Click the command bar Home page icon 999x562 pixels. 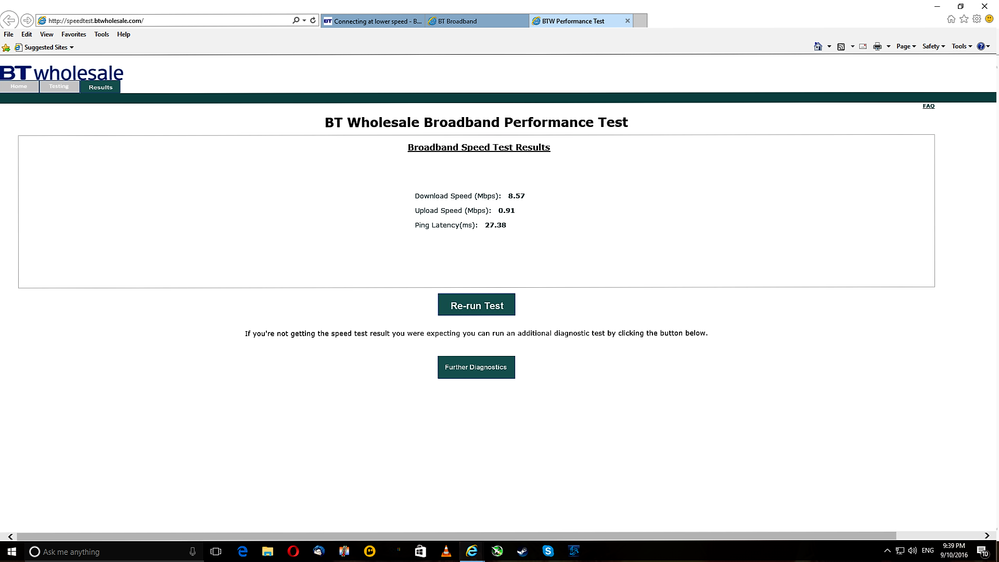coord(818,47)
